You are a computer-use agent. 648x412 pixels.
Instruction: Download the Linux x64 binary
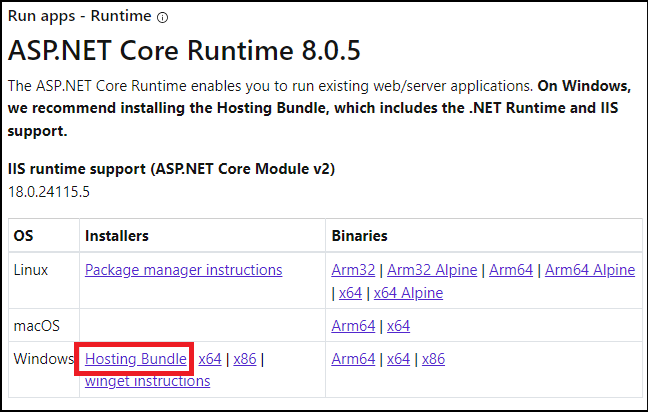tap(350, 293)
